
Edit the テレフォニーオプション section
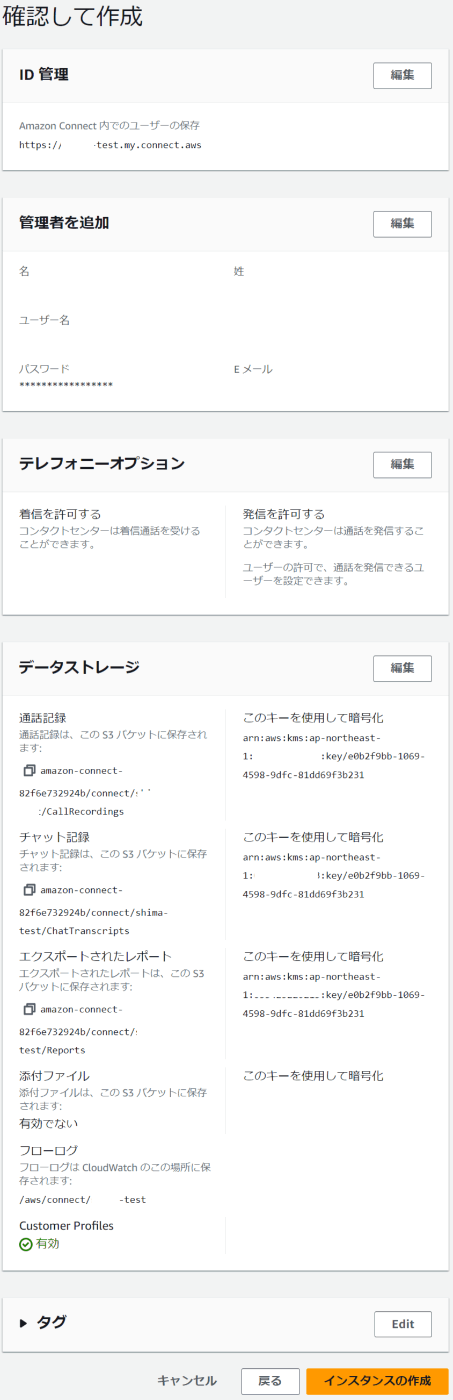[x=402, y=464]
